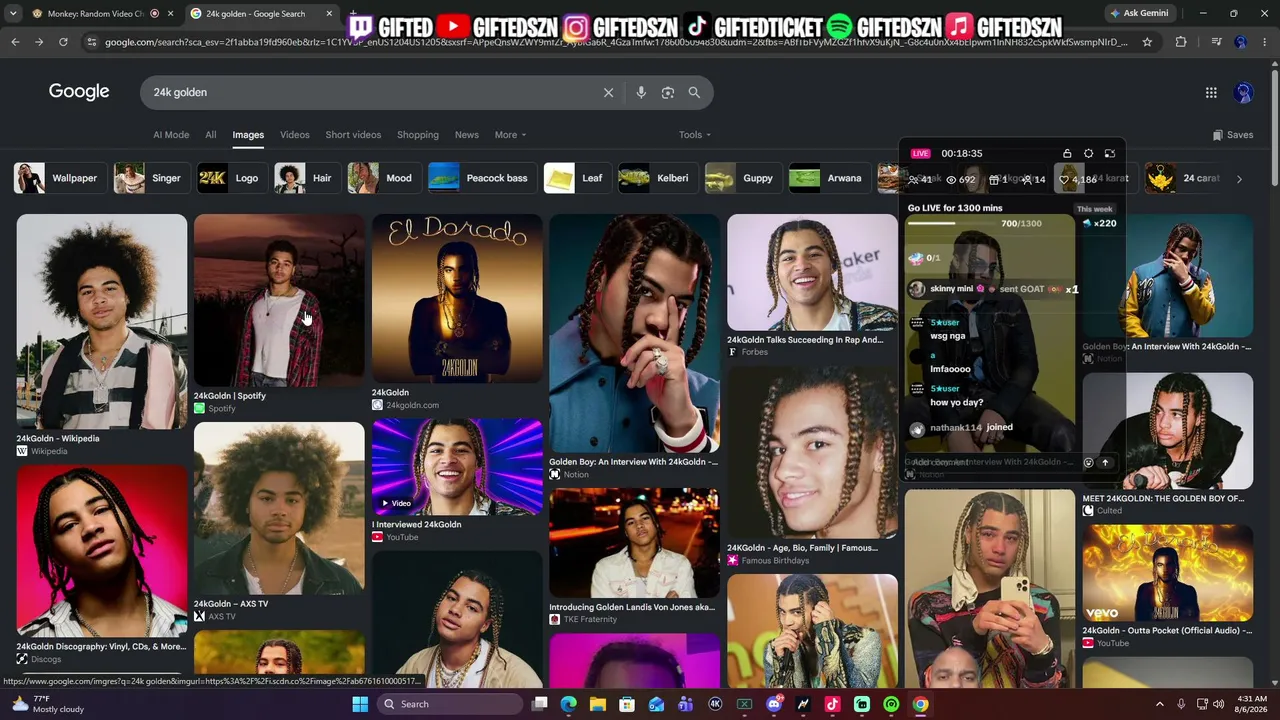Reload the page in Chrome
1280x720 pixels.
[x=63, y=42]
